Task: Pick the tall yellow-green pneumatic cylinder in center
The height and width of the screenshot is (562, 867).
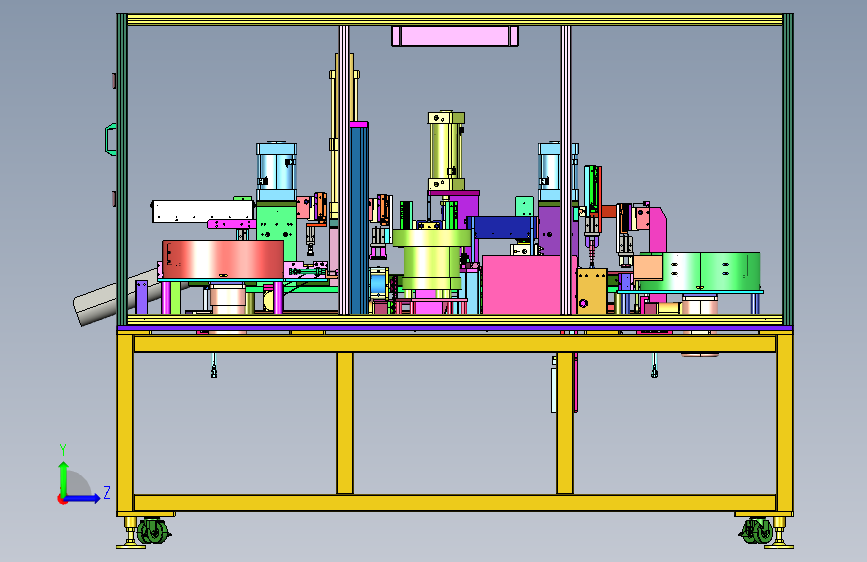Action: pyautogui.click(x=446, y=151)
